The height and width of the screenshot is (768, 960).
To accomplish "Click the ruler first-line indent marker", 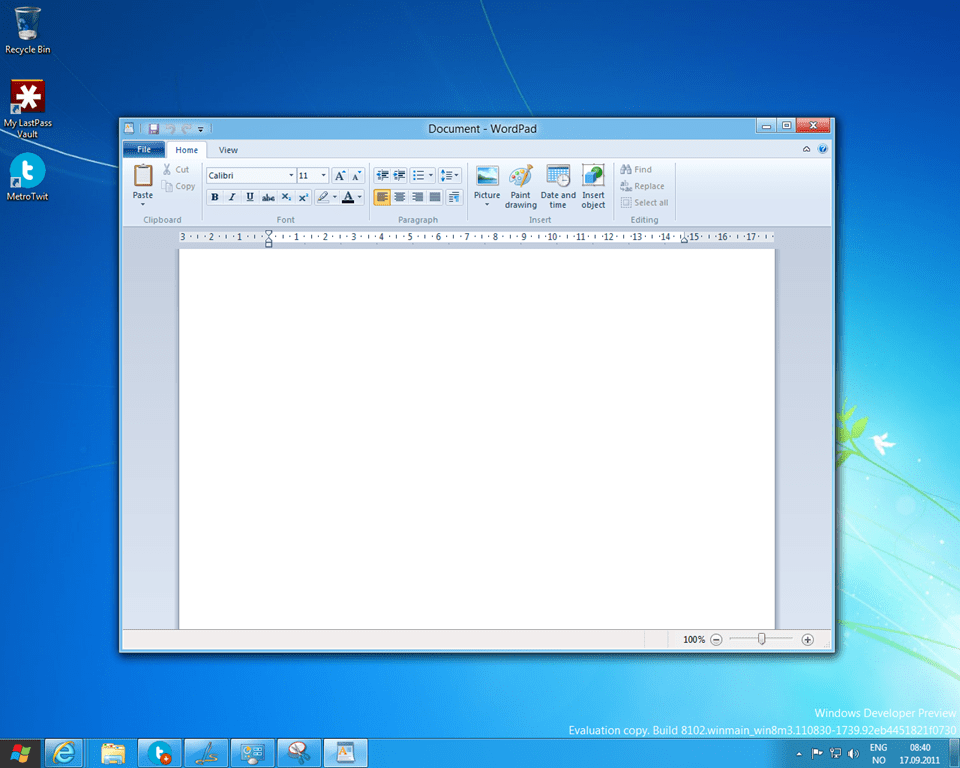I will click(268, 233).
